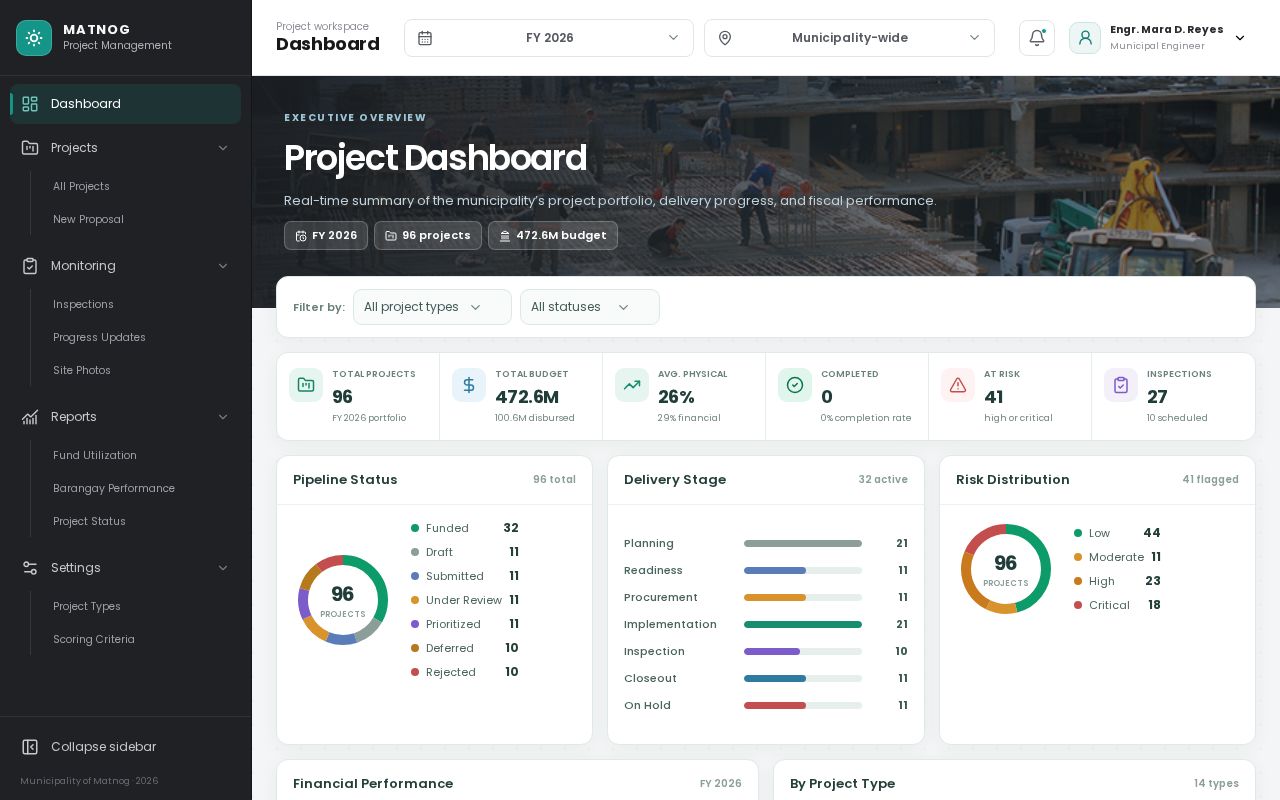Open the All project types filter
The image size is (1280, 800).
pos(432,307)
